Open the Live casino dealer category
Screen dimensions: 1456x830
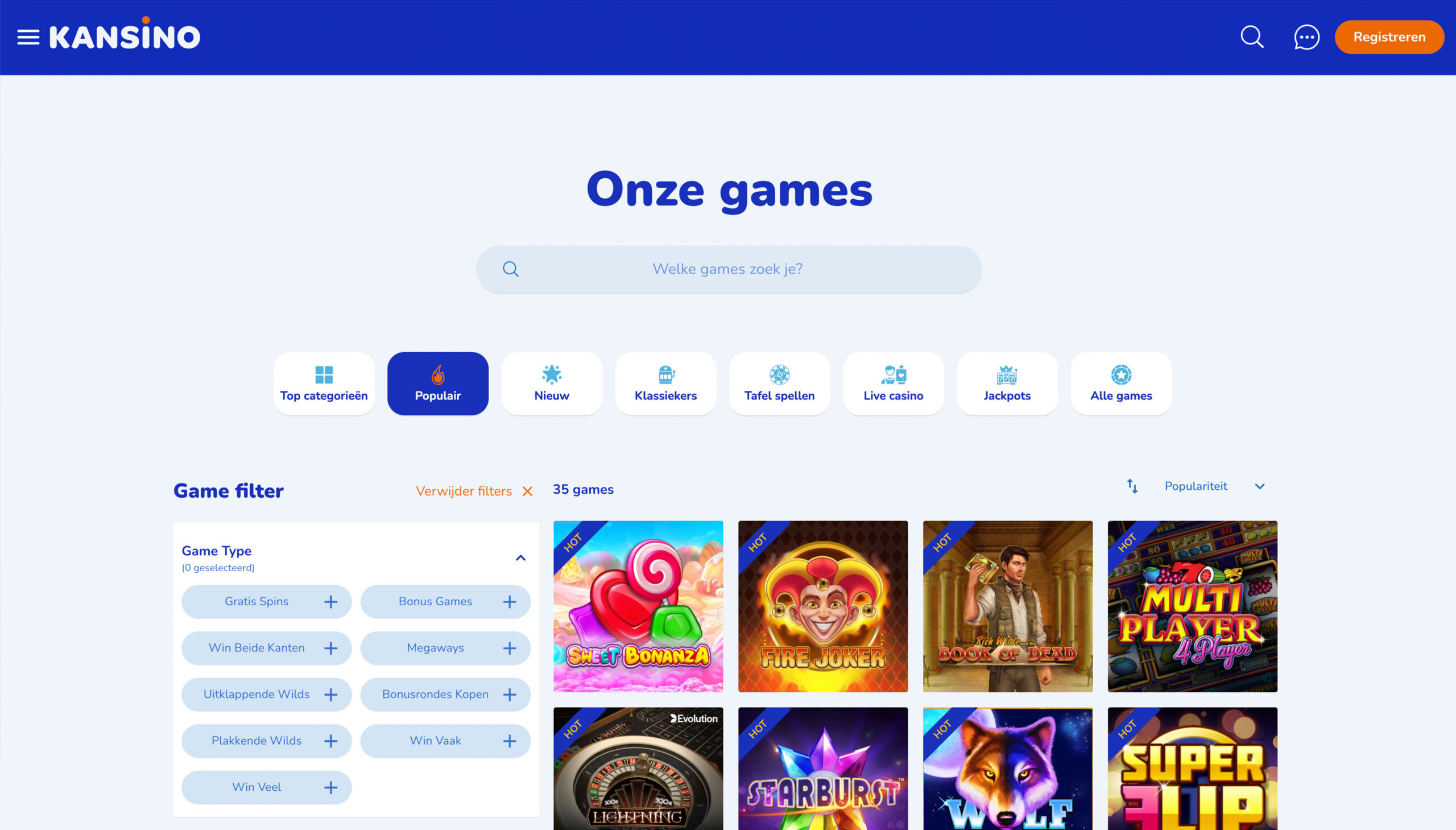coord(893,383)
